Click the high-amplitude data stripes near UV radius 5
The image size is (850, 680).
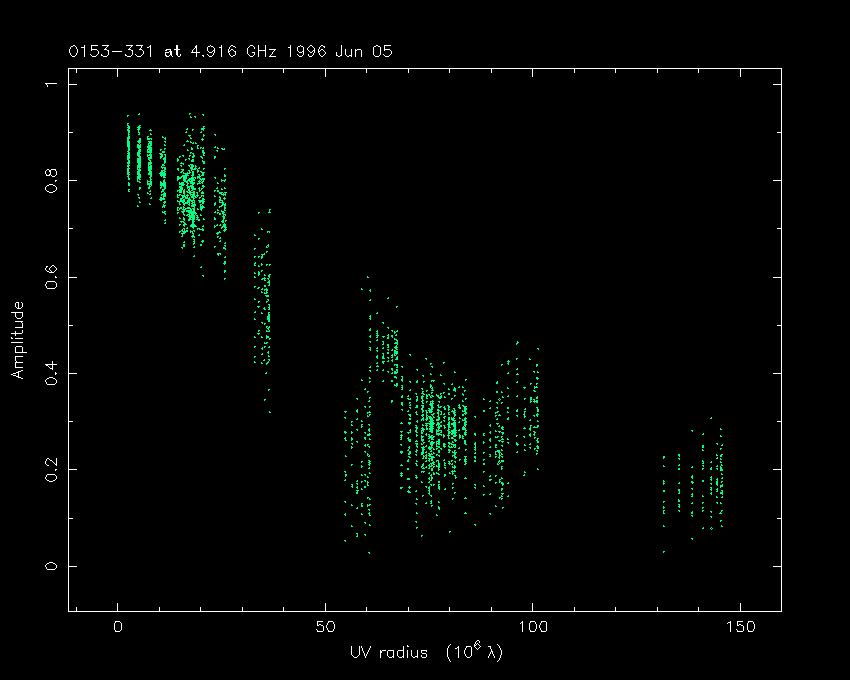(140, 158)
